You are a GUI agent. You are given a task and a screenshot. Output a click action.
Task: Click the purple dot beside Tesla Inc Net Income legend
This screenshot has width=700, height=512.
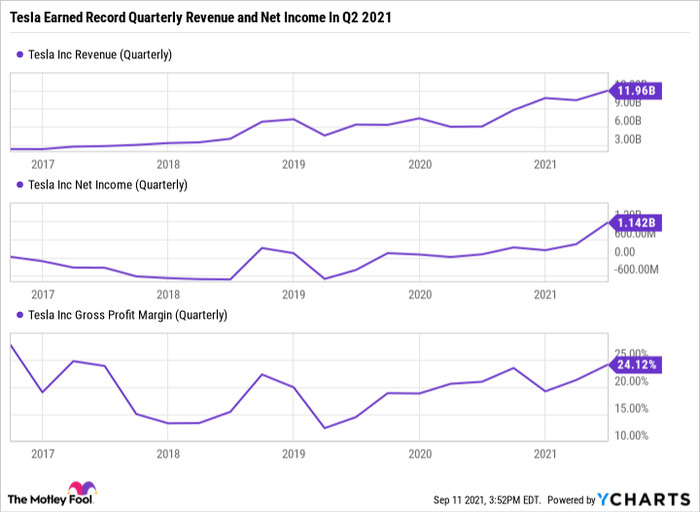[20, 185]
